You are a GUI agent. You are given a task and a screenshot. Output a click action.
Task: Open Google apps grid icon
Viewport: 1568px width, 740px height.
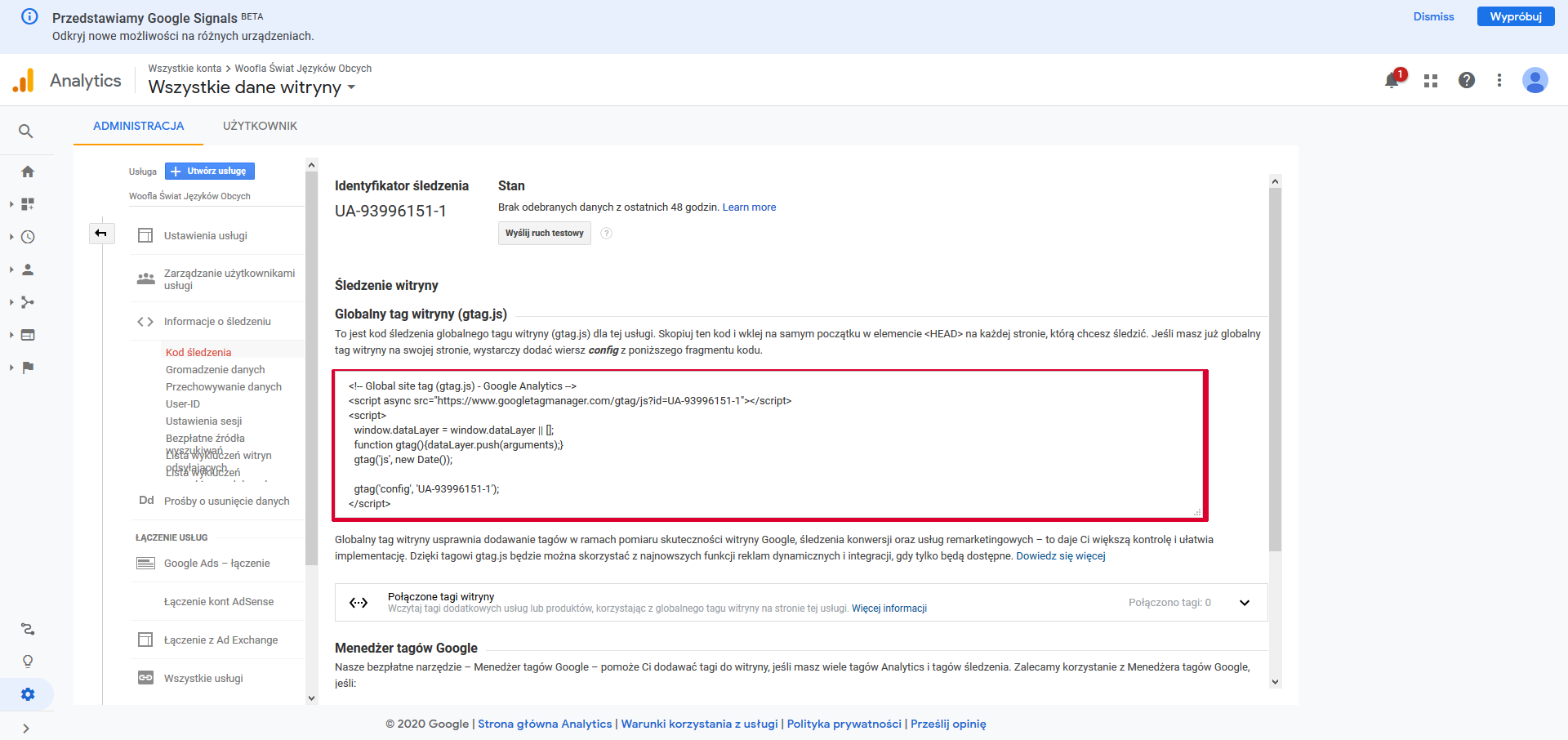[x=1431, y=81]
